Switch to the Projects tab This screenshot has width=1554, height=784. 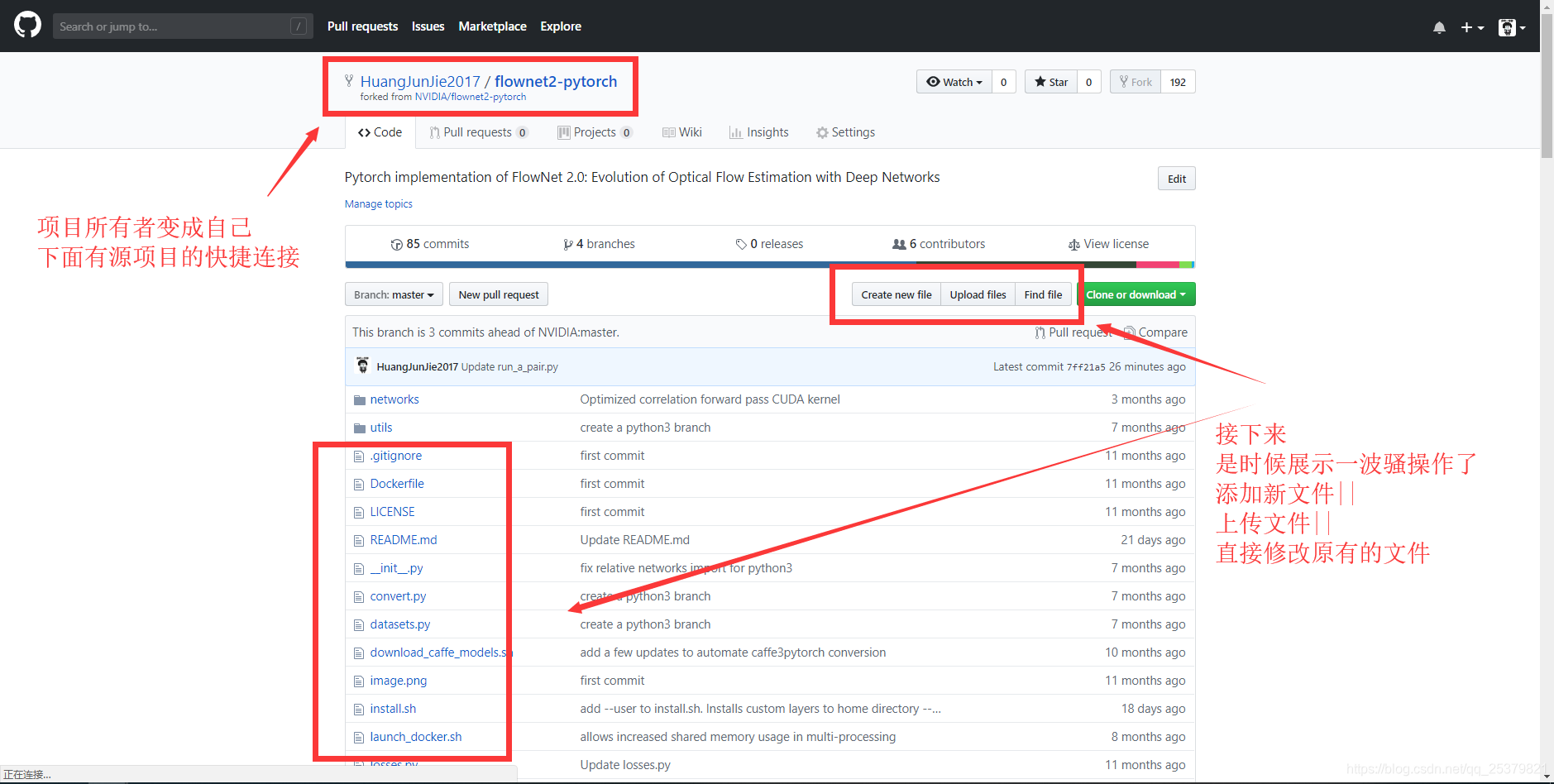[595, 132]
